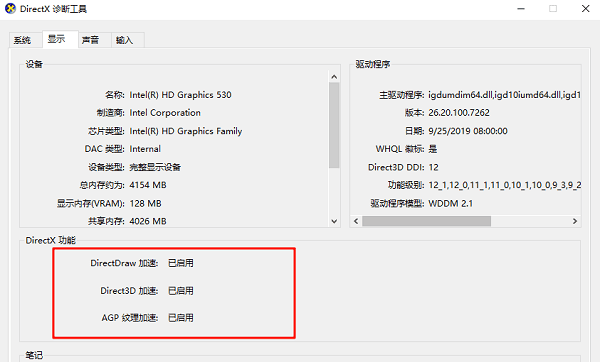Click the DAC type value Internal

point(145,149)
